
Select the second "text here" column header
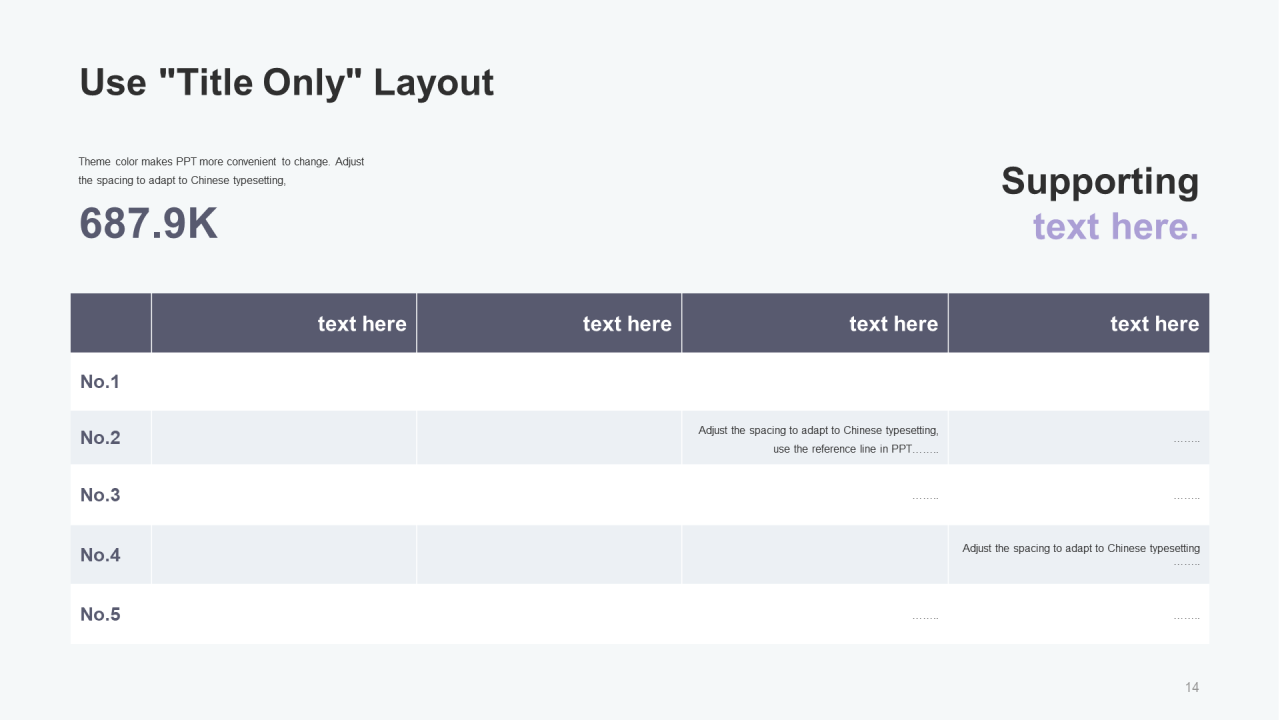(626, 324)
